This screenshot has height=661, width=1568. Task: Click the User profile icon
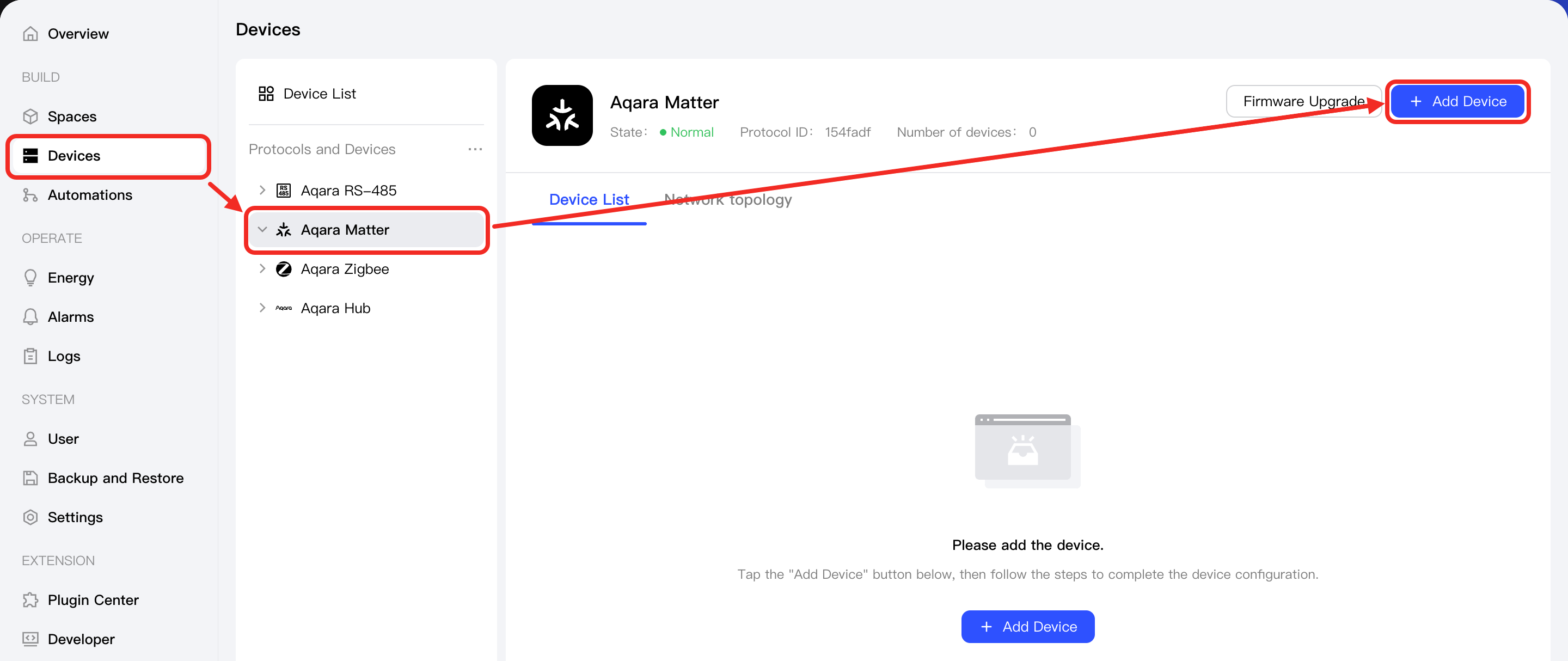click(x=30, y=439)
